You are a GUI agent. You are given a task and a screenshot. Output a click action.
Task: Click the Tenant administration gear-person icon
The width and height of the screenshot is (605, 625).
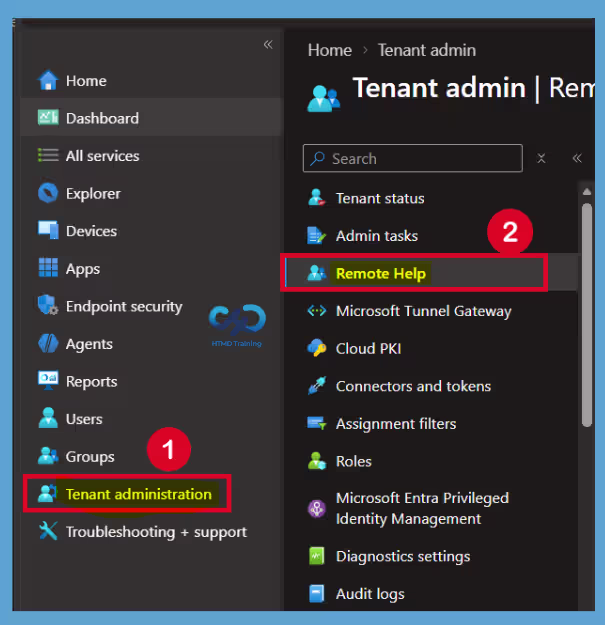tap(48, 493)
